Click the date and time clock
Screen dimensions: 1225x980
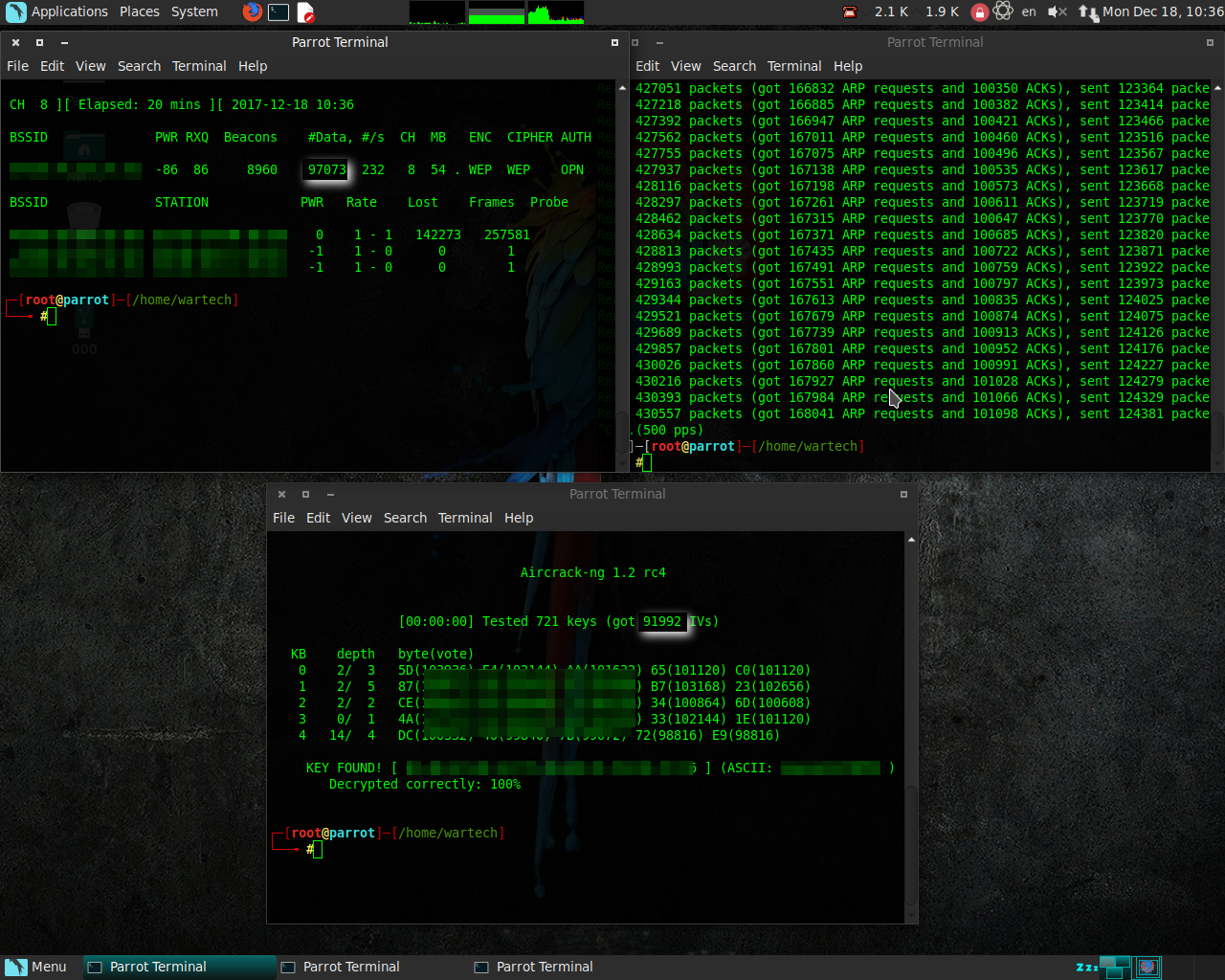(x=1162, y=12)
